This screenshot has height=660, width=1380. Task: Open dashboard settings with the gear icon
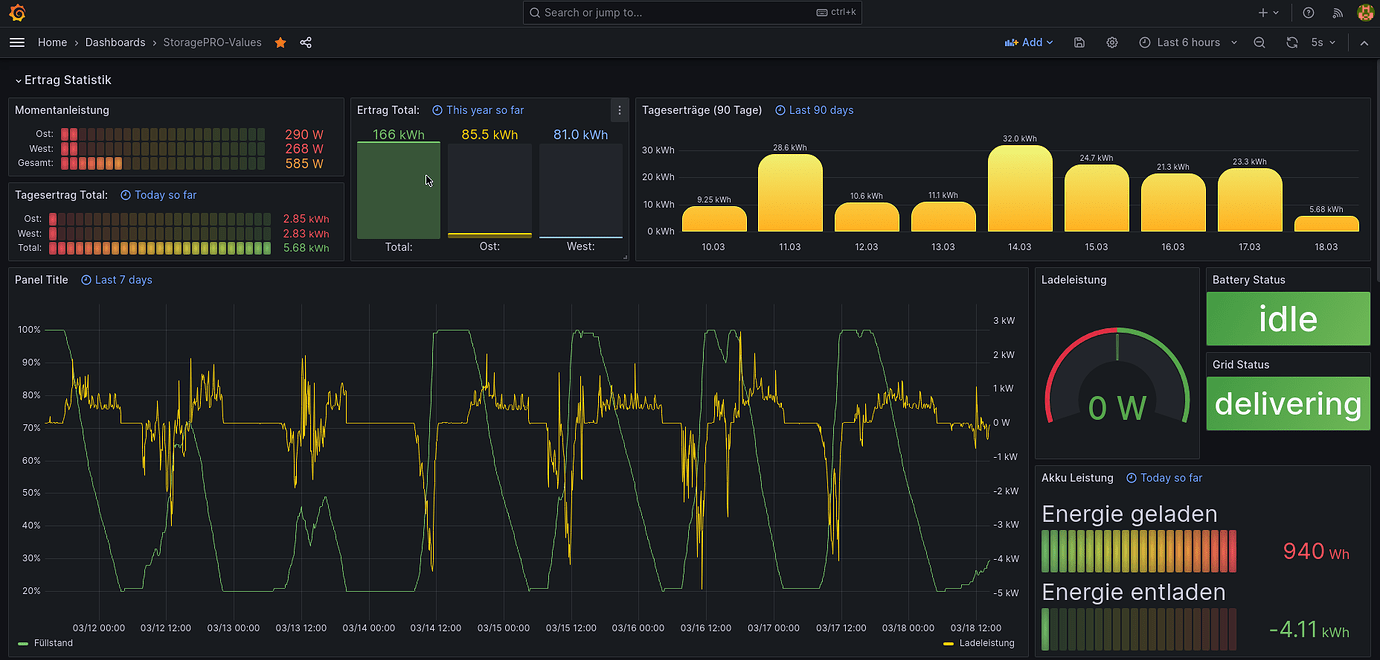tap(1112, 42)
